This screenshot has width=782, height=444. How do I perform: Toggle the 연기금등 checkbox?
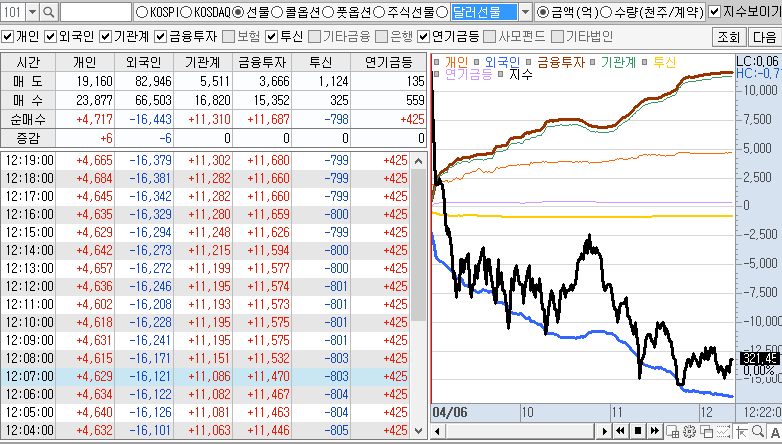(424, 36)
